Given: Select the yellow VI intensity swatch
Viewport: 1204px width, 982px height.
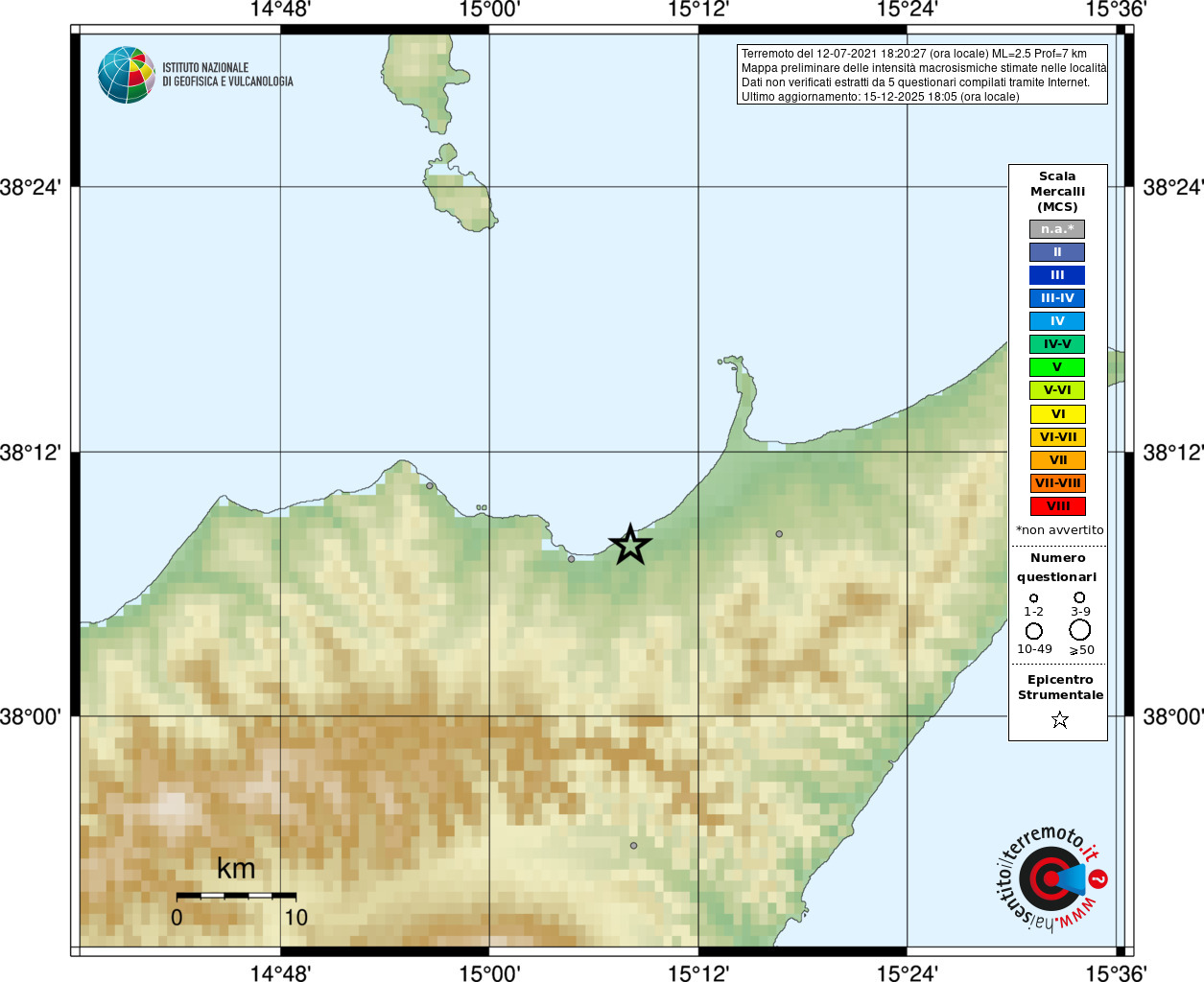Looking at the screenshot, I should click(1057, 414).
